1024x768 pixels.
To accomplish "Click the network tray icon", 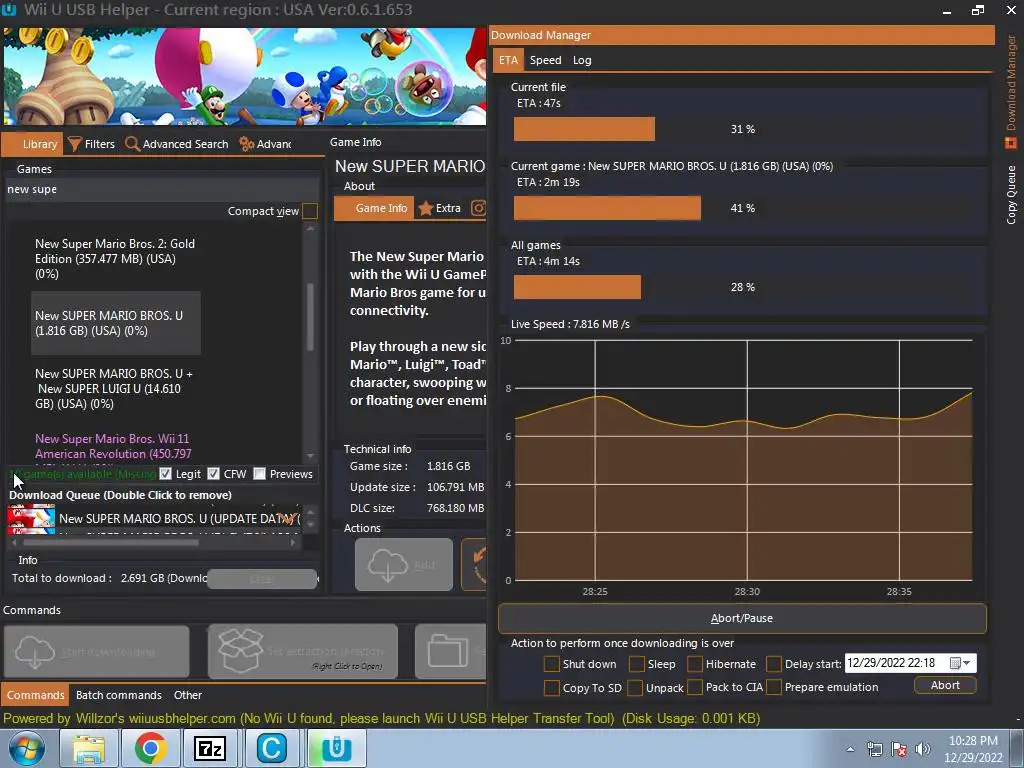I will pyautogui.click(x=874, y=749).
